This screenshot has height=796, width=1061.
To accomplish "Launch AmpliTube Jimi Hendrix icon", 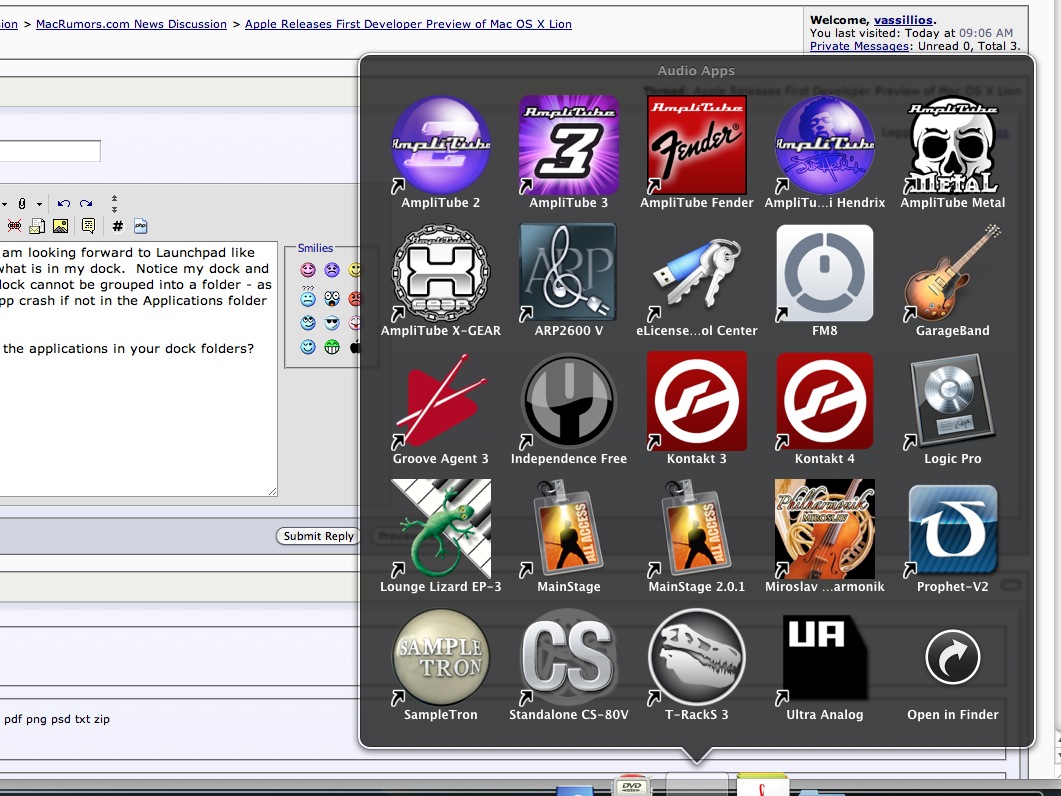I will tap(824, 145).
